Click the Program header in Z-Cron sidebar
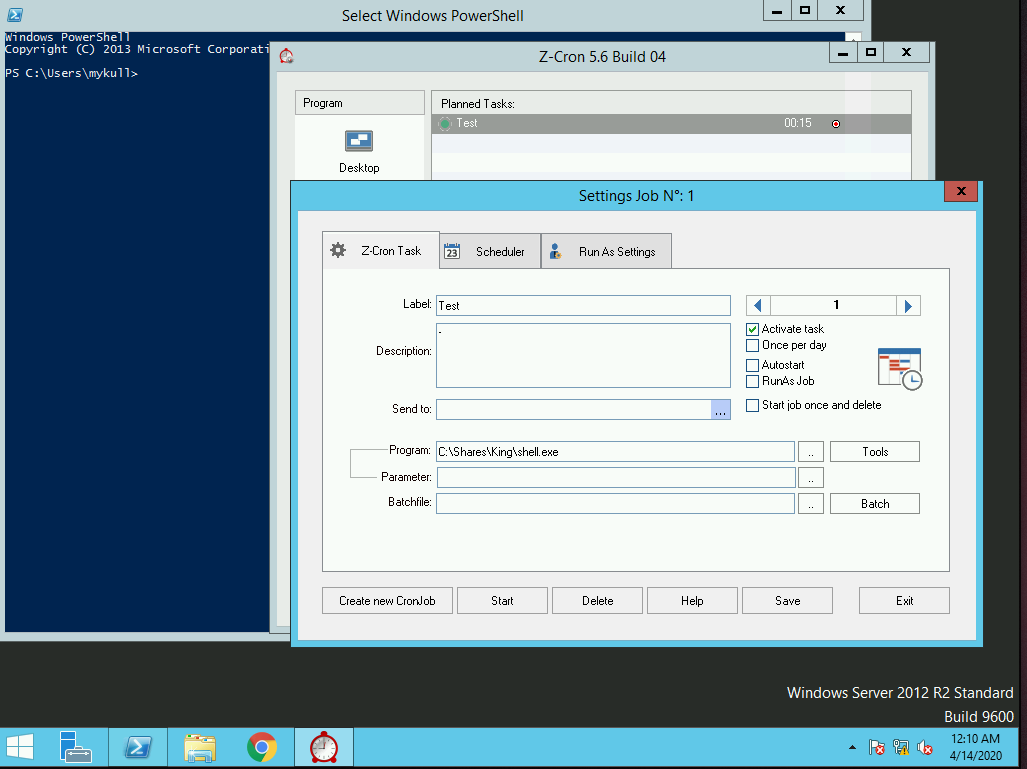This screenshot has height=769, width=1027. [x=360, y=103]
